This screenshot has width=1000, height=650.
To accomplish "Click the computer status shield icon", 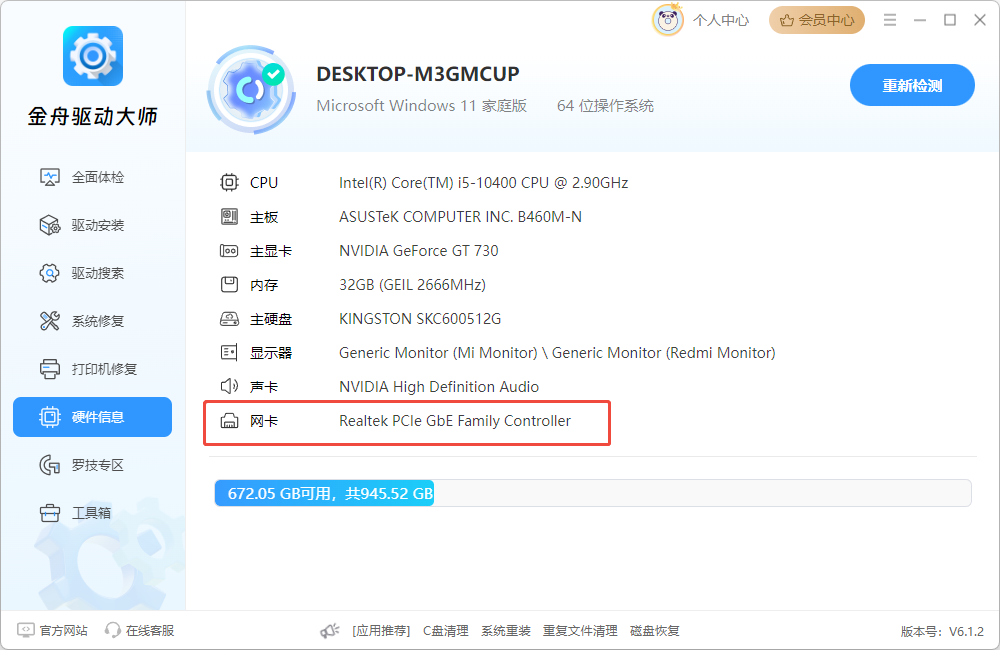I will pos(251,89).
